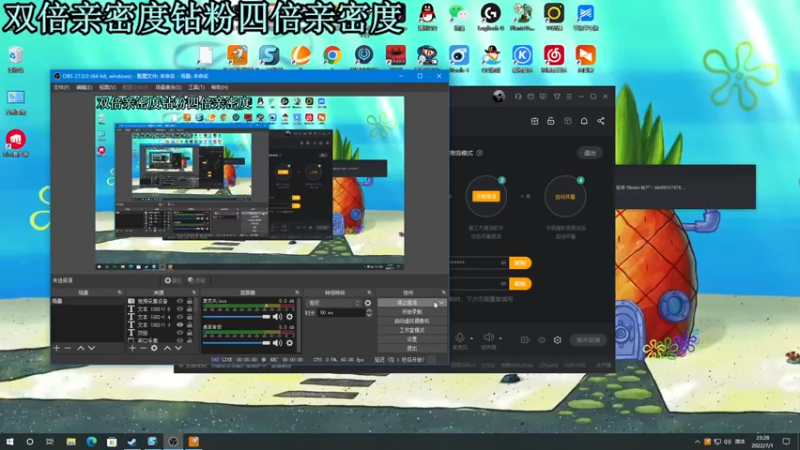Pop out the 来源 dock panel
Screen dimensions: 800x450
tap(194, 293)
